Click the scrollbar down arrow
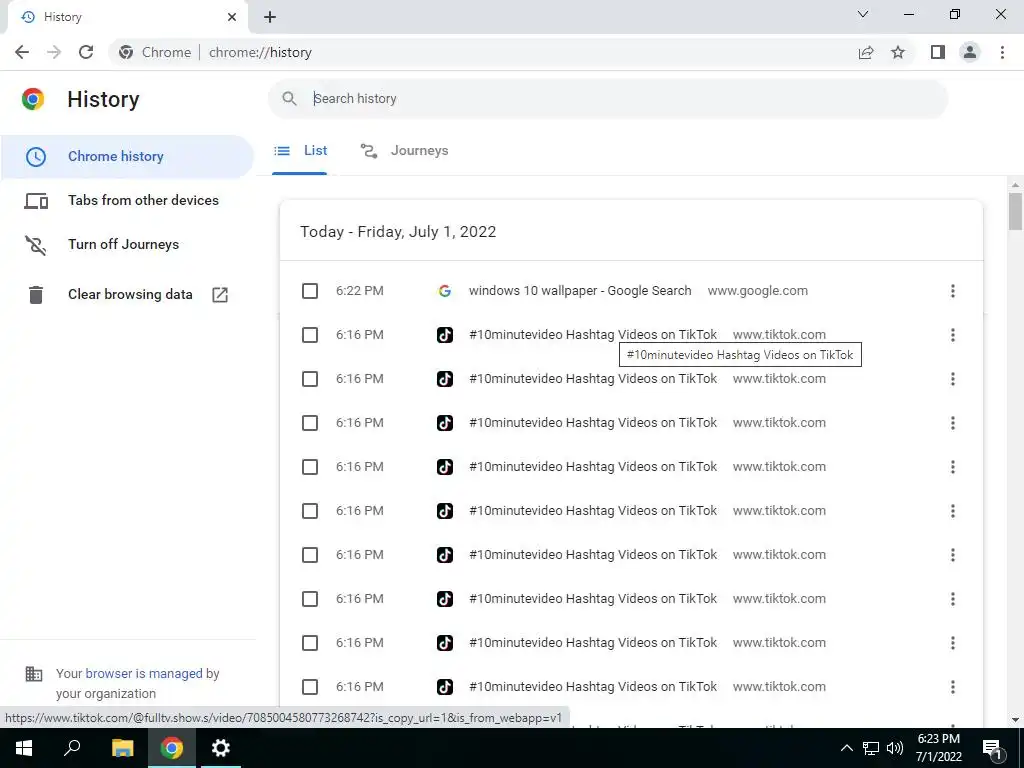Viewport: 1024px width, 768px height. 1015,720
